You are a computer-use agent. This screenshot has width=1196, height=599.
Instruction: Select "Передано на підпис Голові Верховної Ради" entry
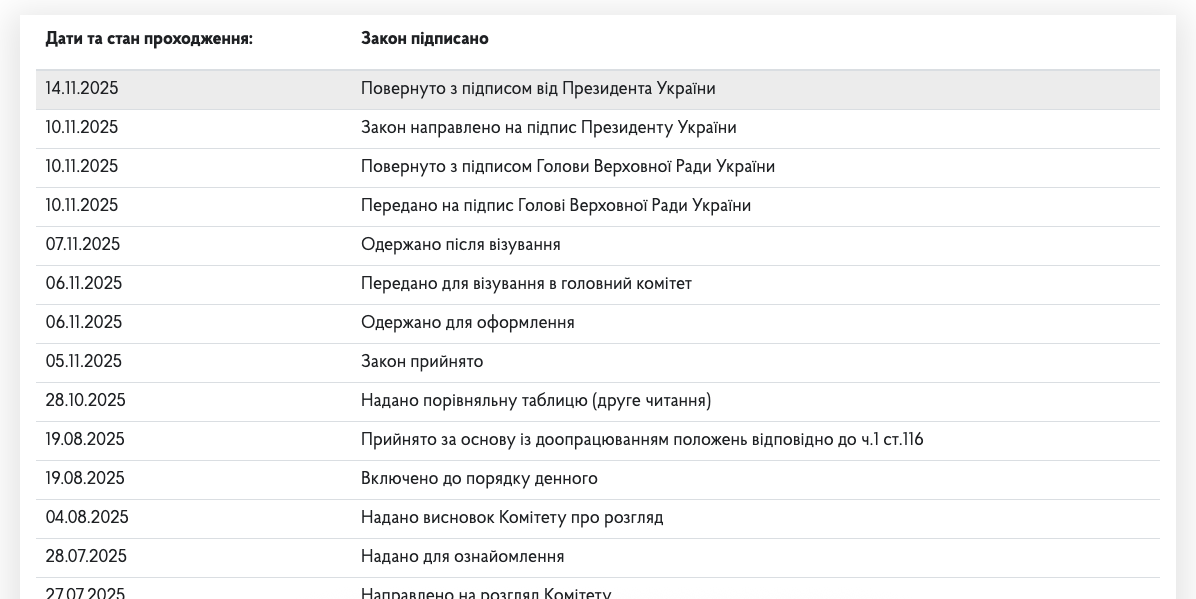coord(555,206)
